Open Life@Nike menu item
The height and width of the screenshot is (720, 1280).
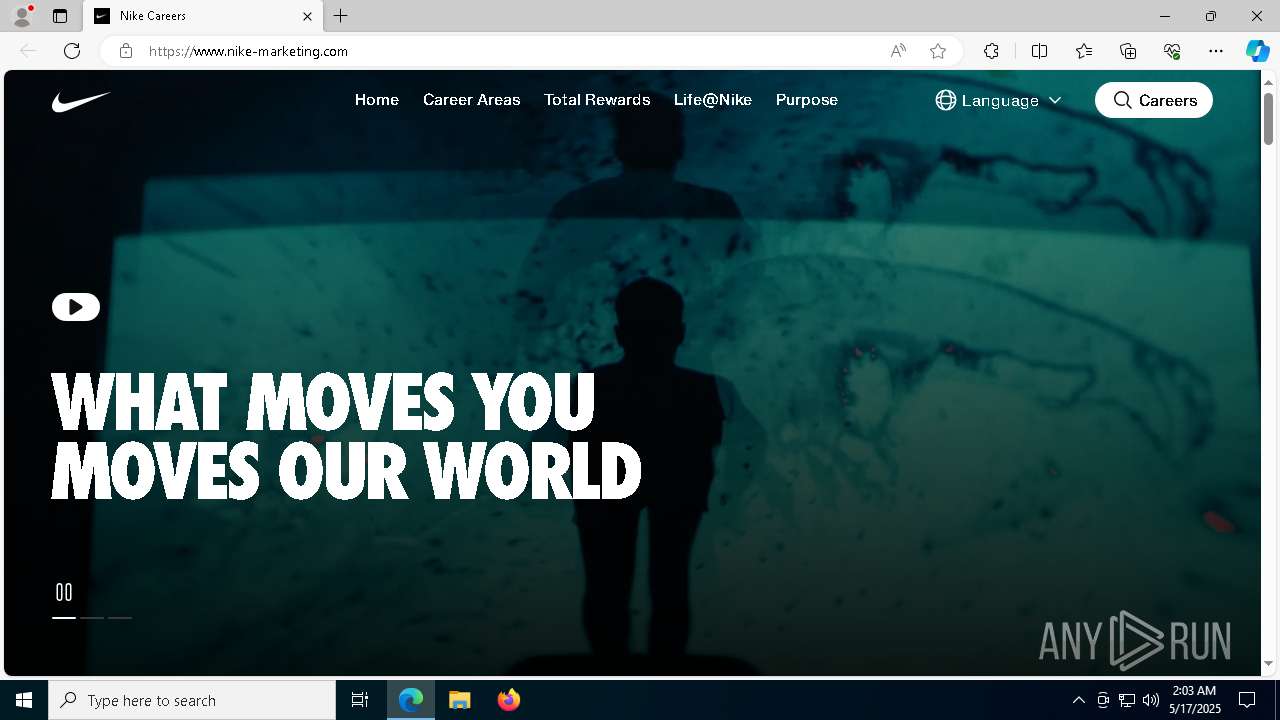[713, 100]
